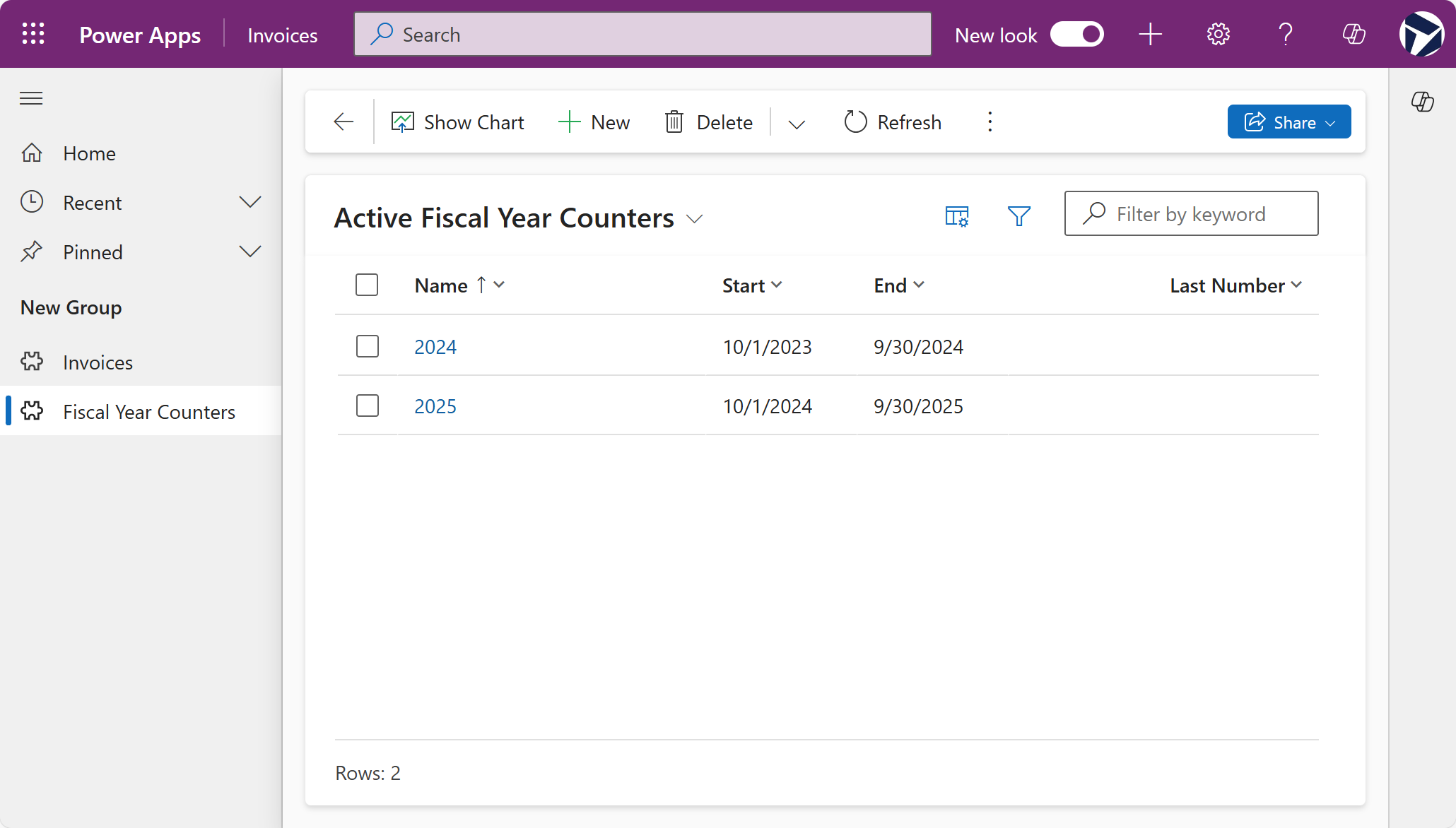Click the magnifier icon in keyword filter

pos(1094,213)
